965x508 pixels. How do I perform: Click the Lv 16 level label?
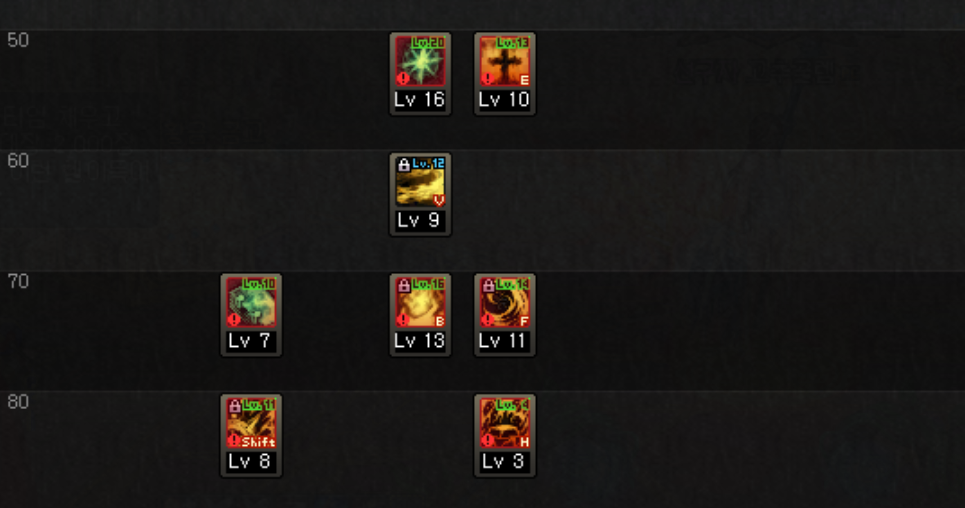click(x=420, y=100)
